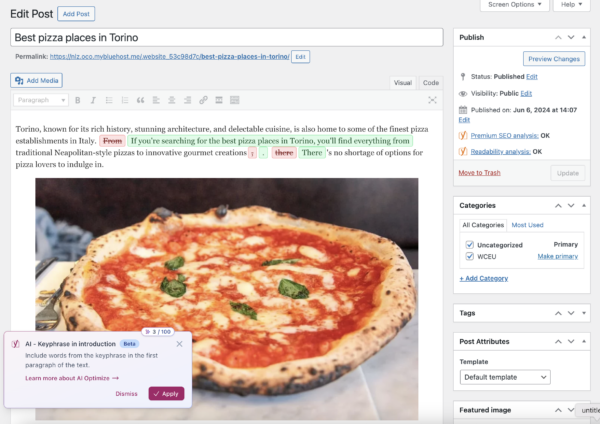Switch to the Code editor tab
The width and height of the screenshot is (600, 424).
pos(430,83)
